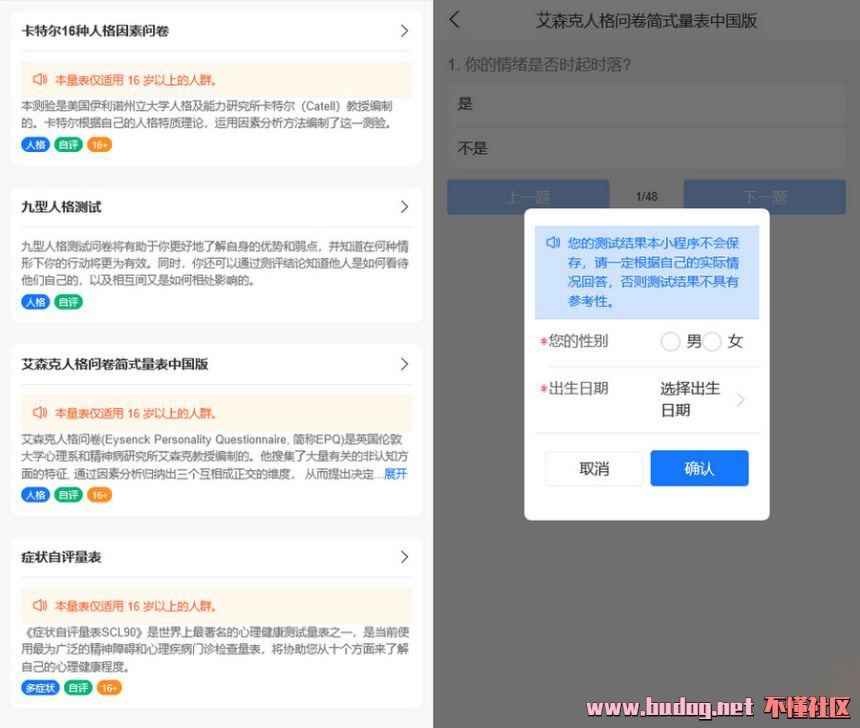Click the 多症状 tag badge
Viewport: 860px width, 728px height.
point(40,688)
